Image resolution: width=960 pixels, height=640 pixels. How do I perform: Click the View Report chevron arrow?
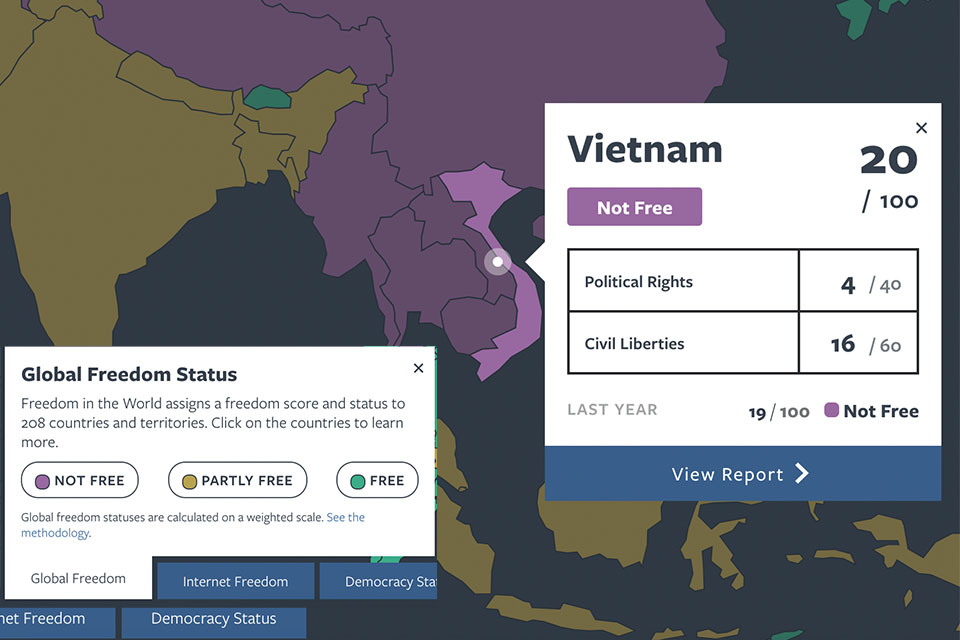click(802, 474)
